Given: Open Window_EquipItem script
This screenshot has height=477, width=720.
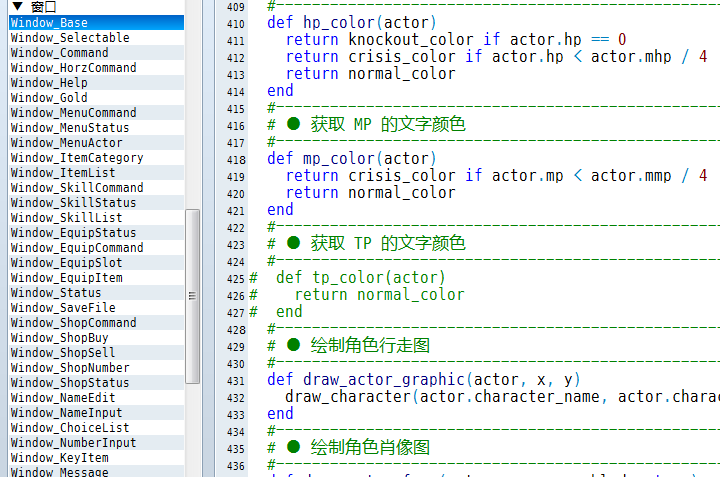Looking at the screenshot, I should pyautogui.click(x=96, y=278).
